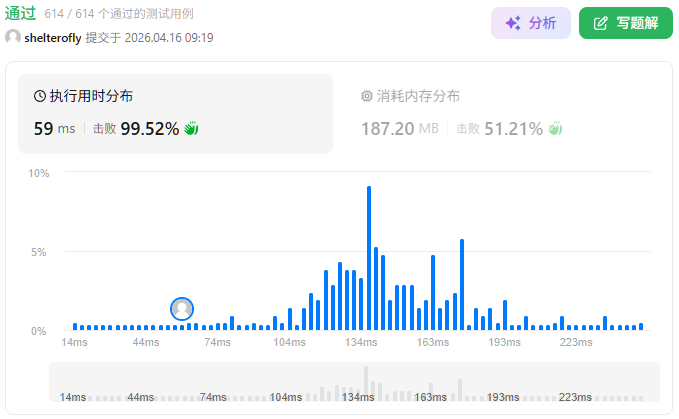Viewport: 679px width, 419px height.
Task: Click the 134ms peak in the minimap
Action: (366, 381)
